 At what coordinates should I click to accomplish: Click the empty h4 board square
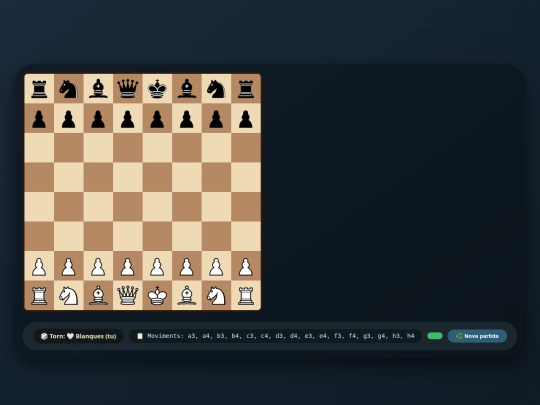coord(246,207)
